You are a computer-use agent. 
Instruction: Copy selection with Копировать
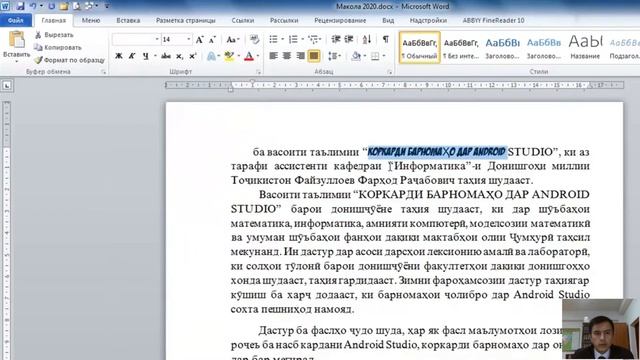click(x=58, y=47)
